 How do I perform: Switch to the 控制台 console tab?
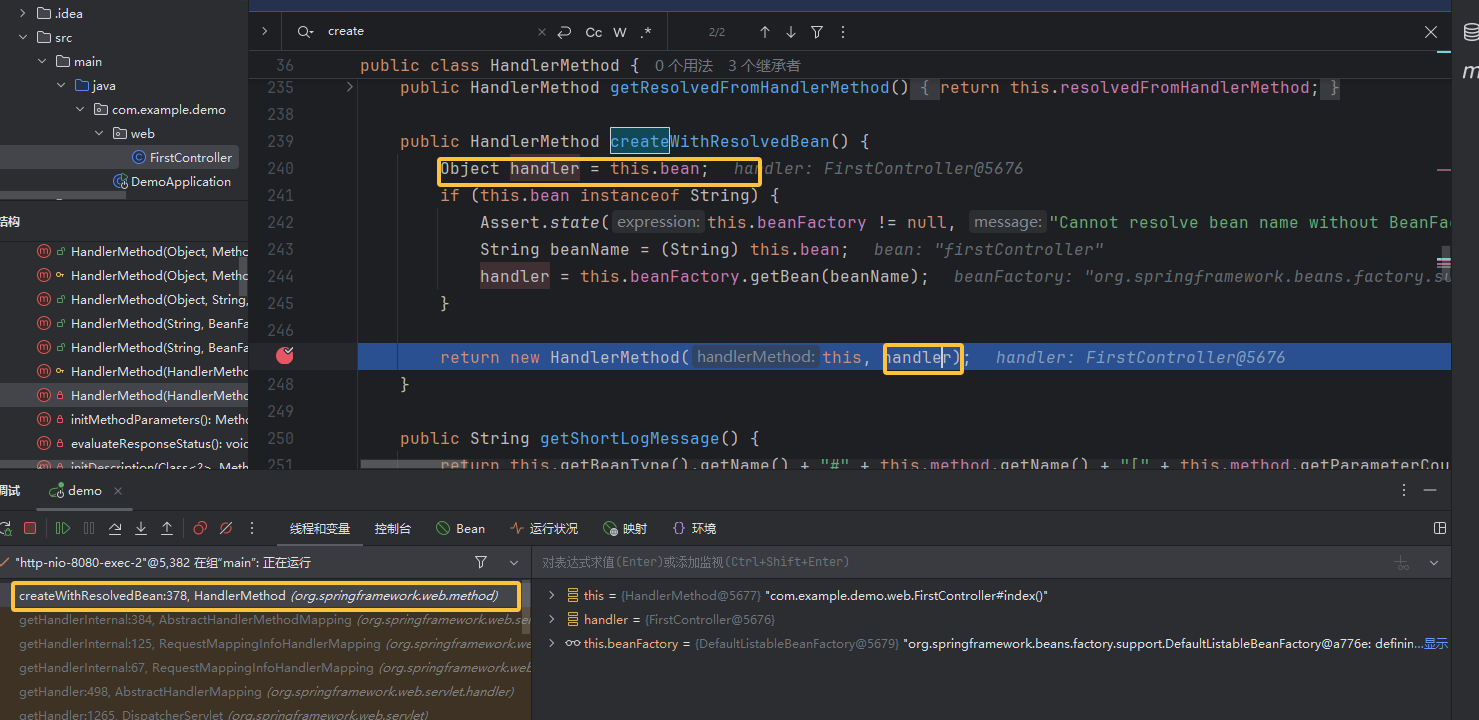(x=392, y=528)
